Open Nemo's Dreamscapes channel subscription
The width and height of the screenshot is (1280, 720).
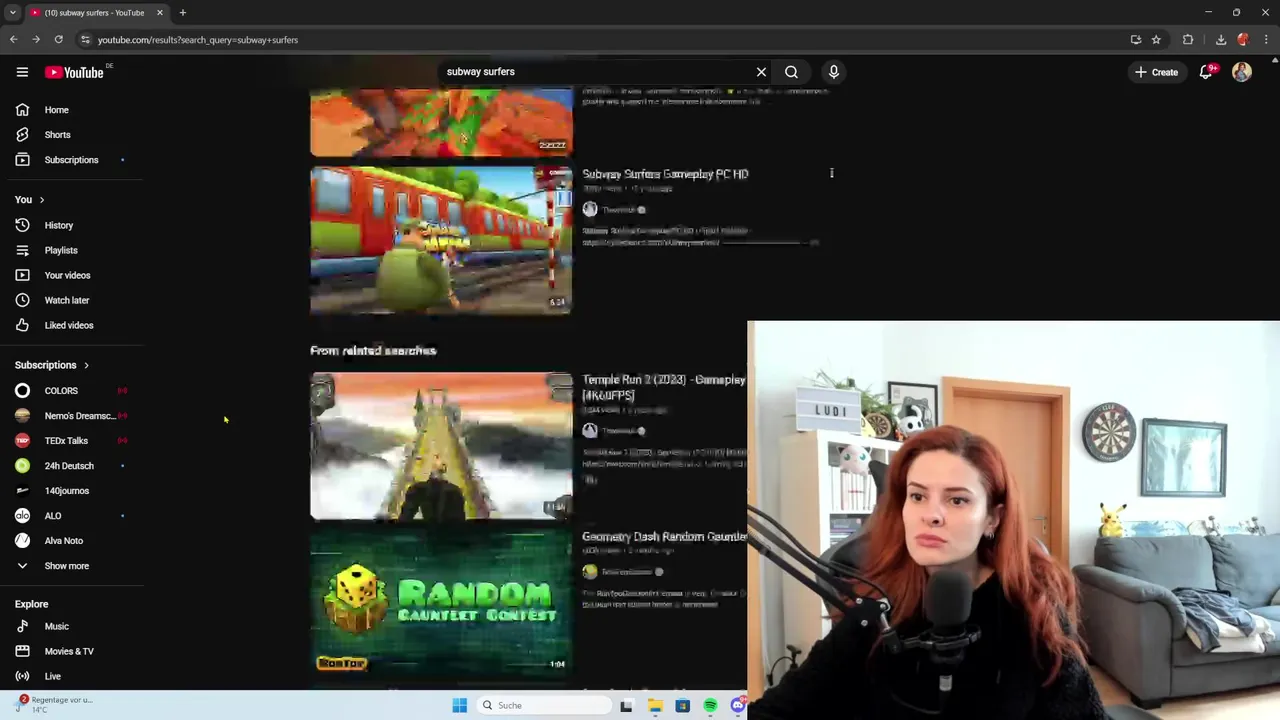72,416
